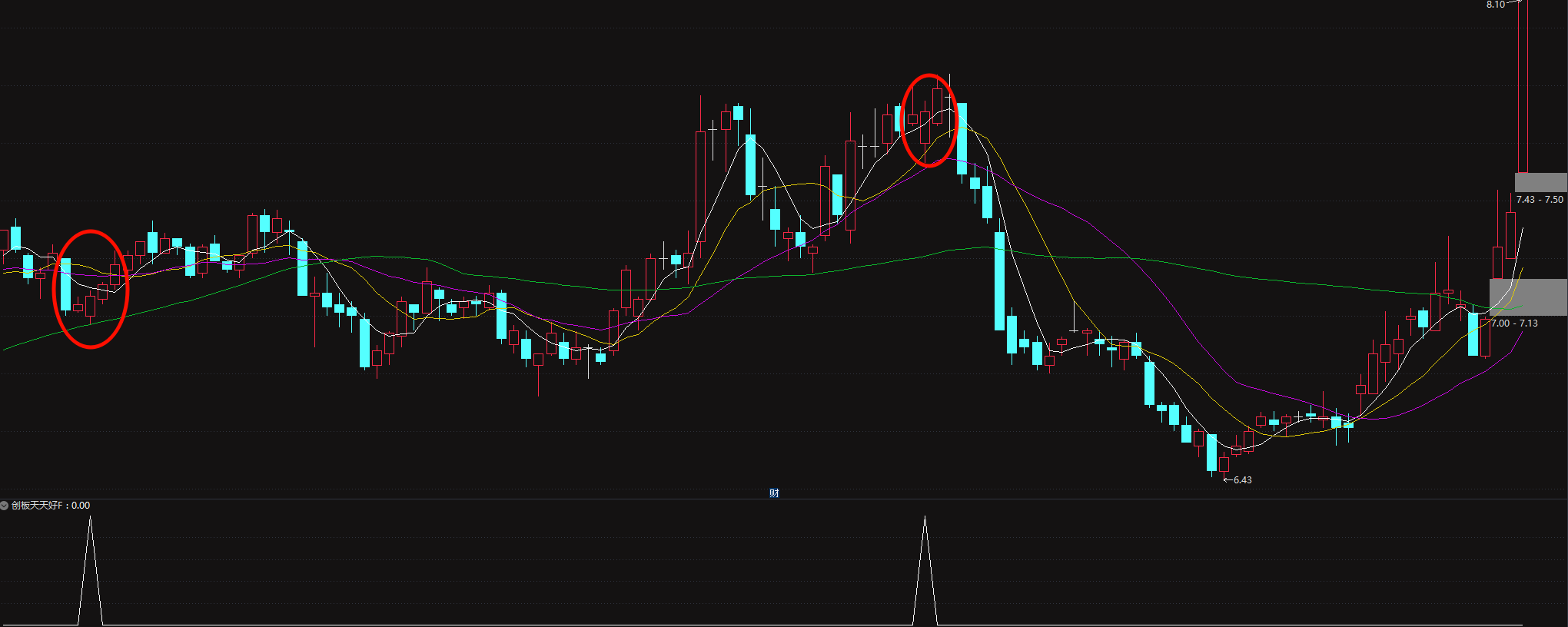Click the 7.00 - 7.13 gap range label
The height and width of the screenshot is (627, 1568).
coord(1514,323)
